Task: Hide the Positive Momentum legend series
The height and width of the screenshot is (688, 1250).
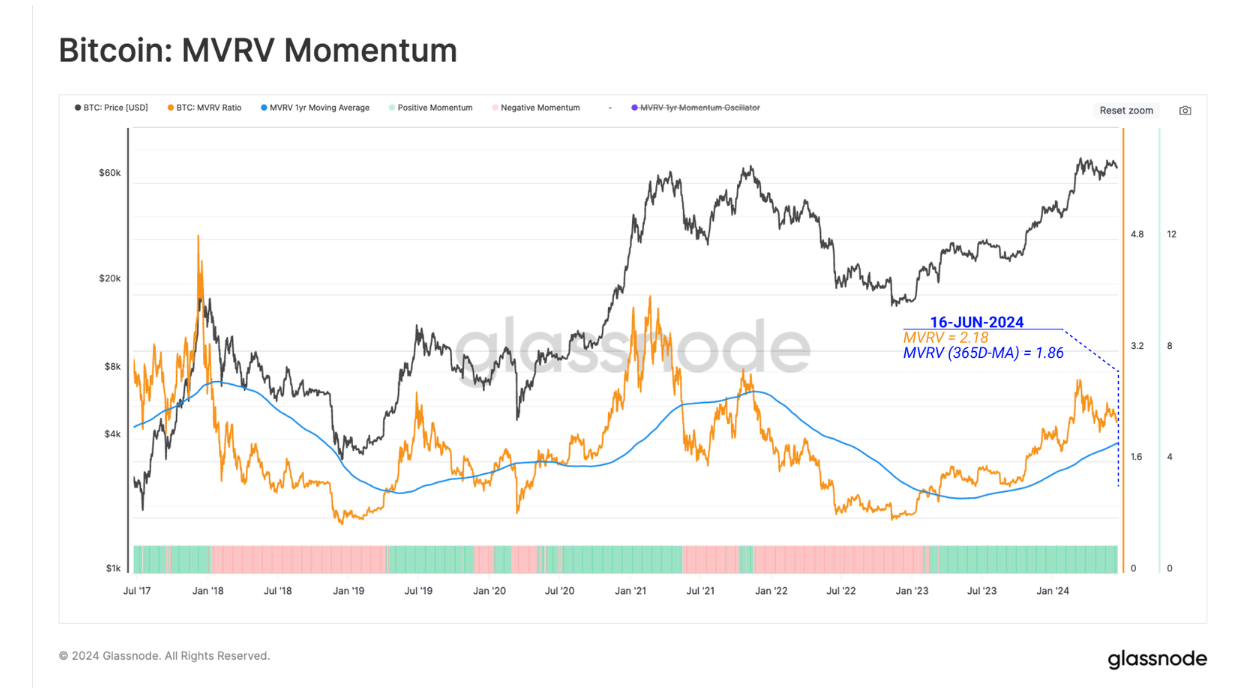Action: coord(430,108)
